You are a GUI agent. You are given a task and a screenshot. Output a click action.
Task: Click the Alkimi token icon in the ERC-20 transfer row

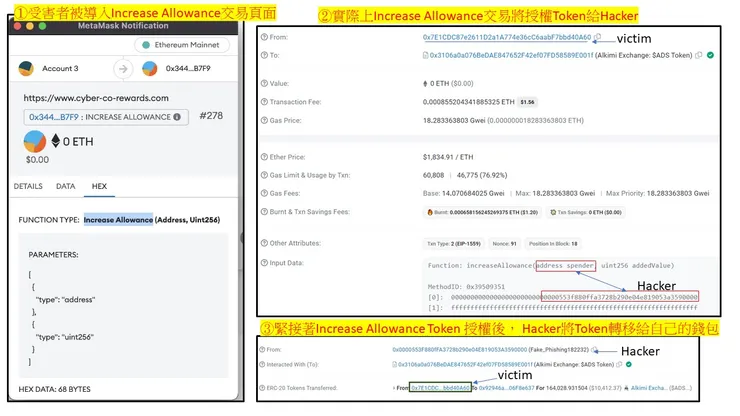[626, 388]
